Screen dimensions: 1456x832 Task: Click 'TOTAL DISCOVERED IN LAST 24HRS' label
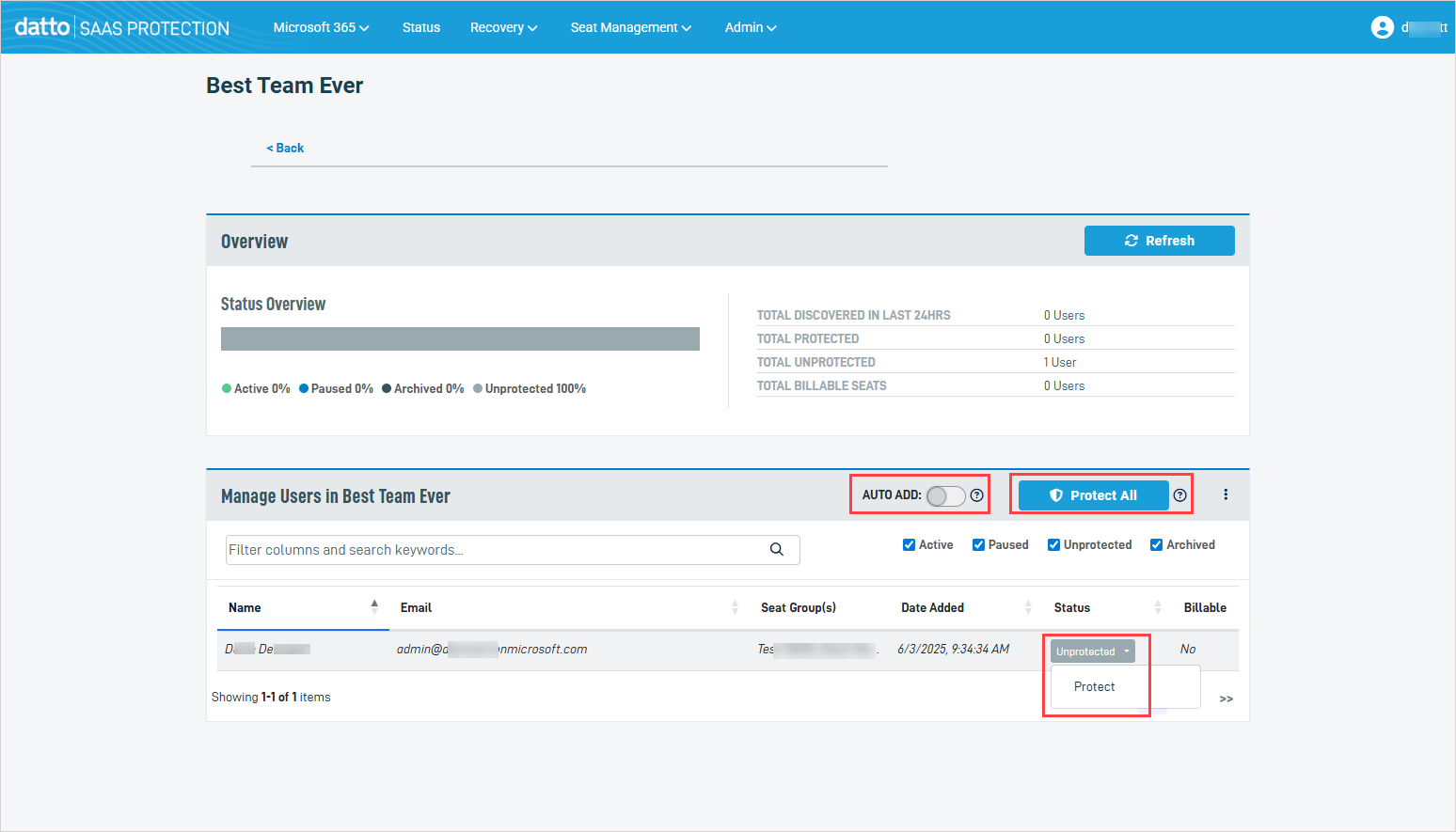(854, 315)
